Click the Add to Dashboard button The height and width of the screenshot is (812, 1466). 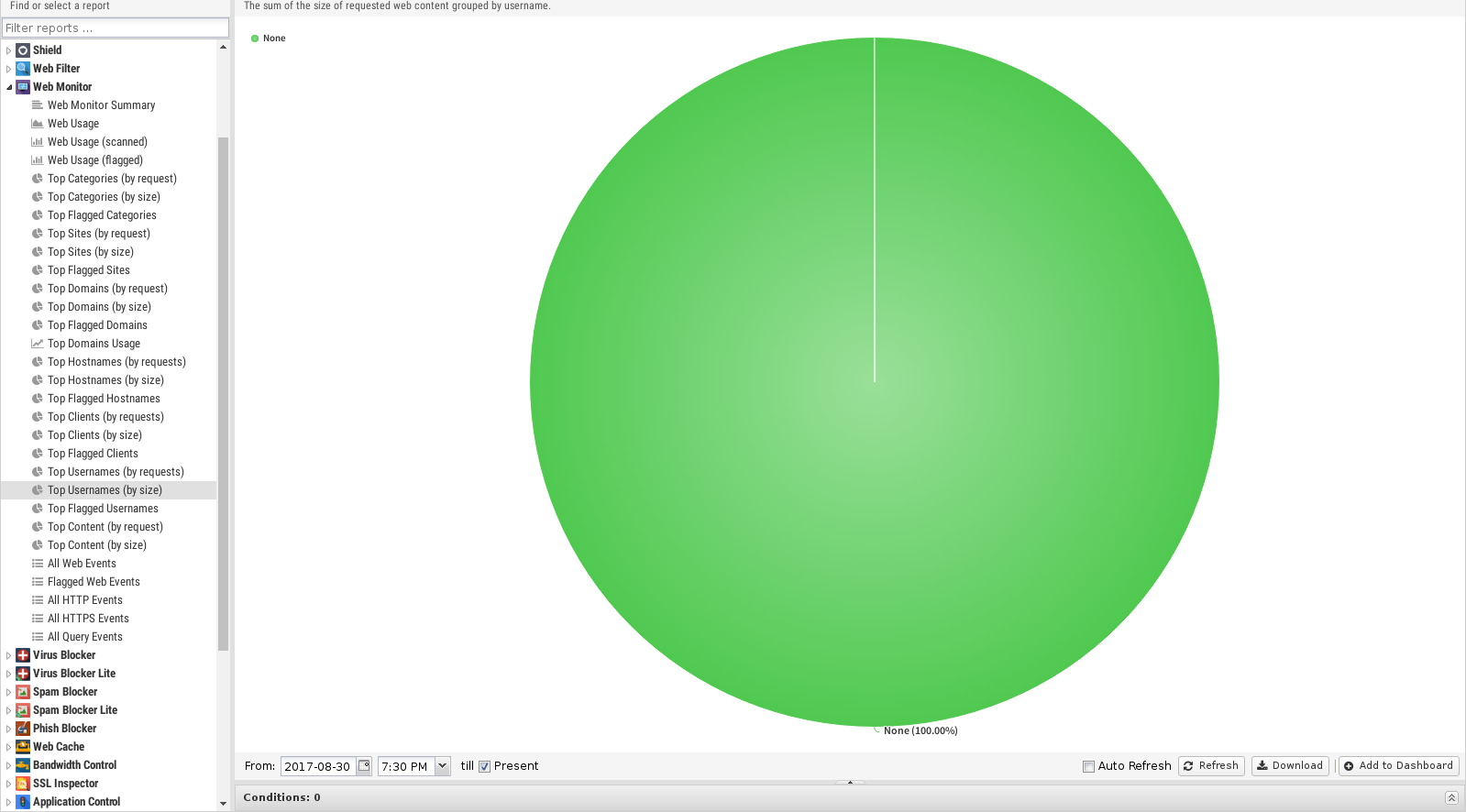1398,766
